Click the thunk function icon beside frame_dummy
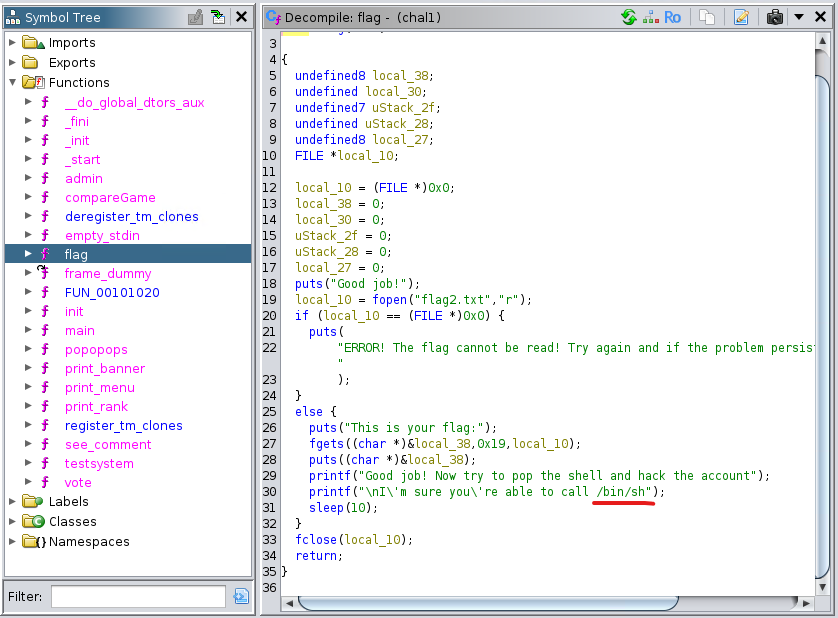Screen dimensions: 838x618 (43, 273)
